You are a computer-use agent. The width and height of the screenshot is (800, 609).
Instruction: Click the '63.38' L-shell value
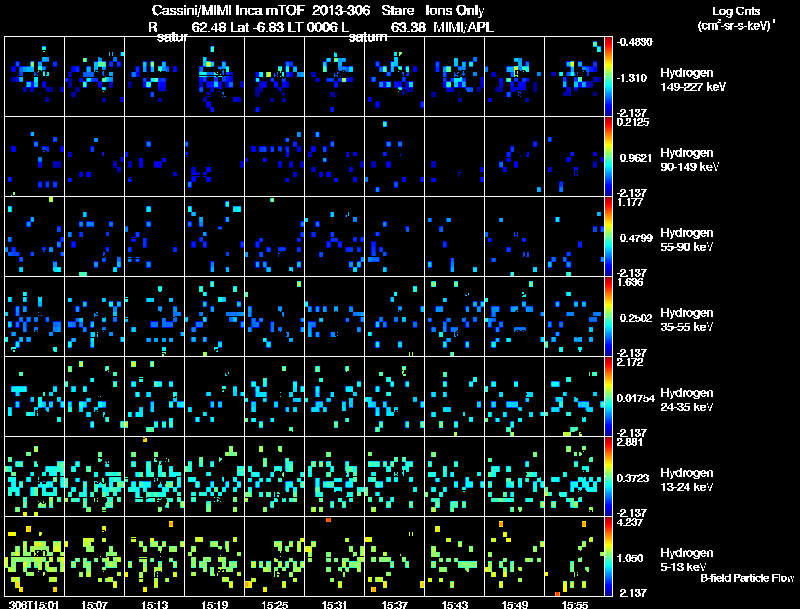(408, 27)
